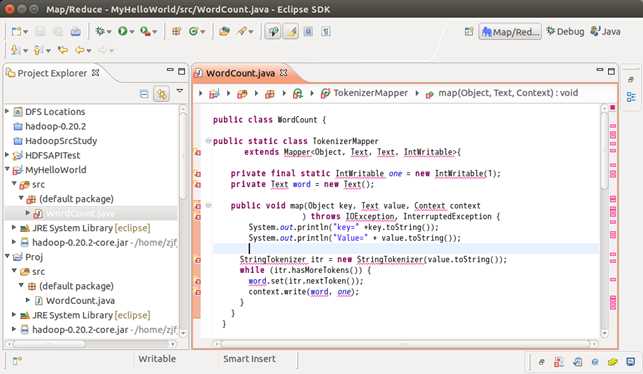Switch to the Map/Reduce perspective
This screenshot has height=374, width=643.
tap(510, 32)
